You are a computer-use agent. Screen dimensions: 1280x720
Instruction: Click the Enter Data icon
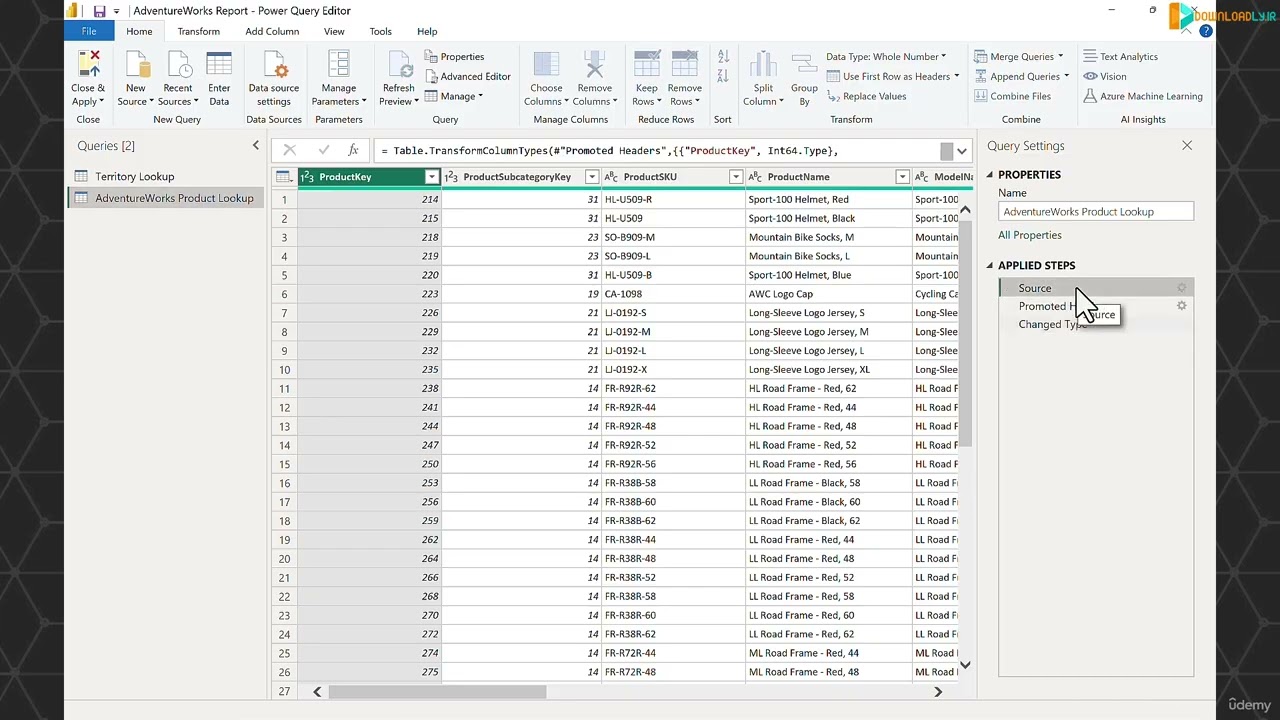(x=219, y=65)
